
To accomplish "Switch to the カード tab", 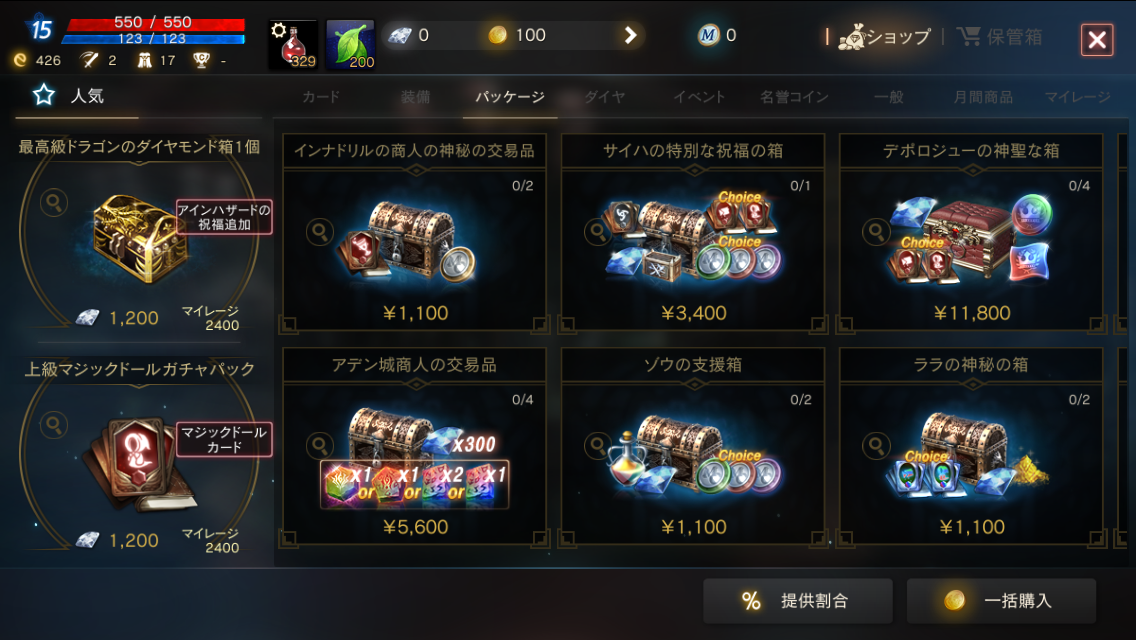I will click(x=320, y=96).
